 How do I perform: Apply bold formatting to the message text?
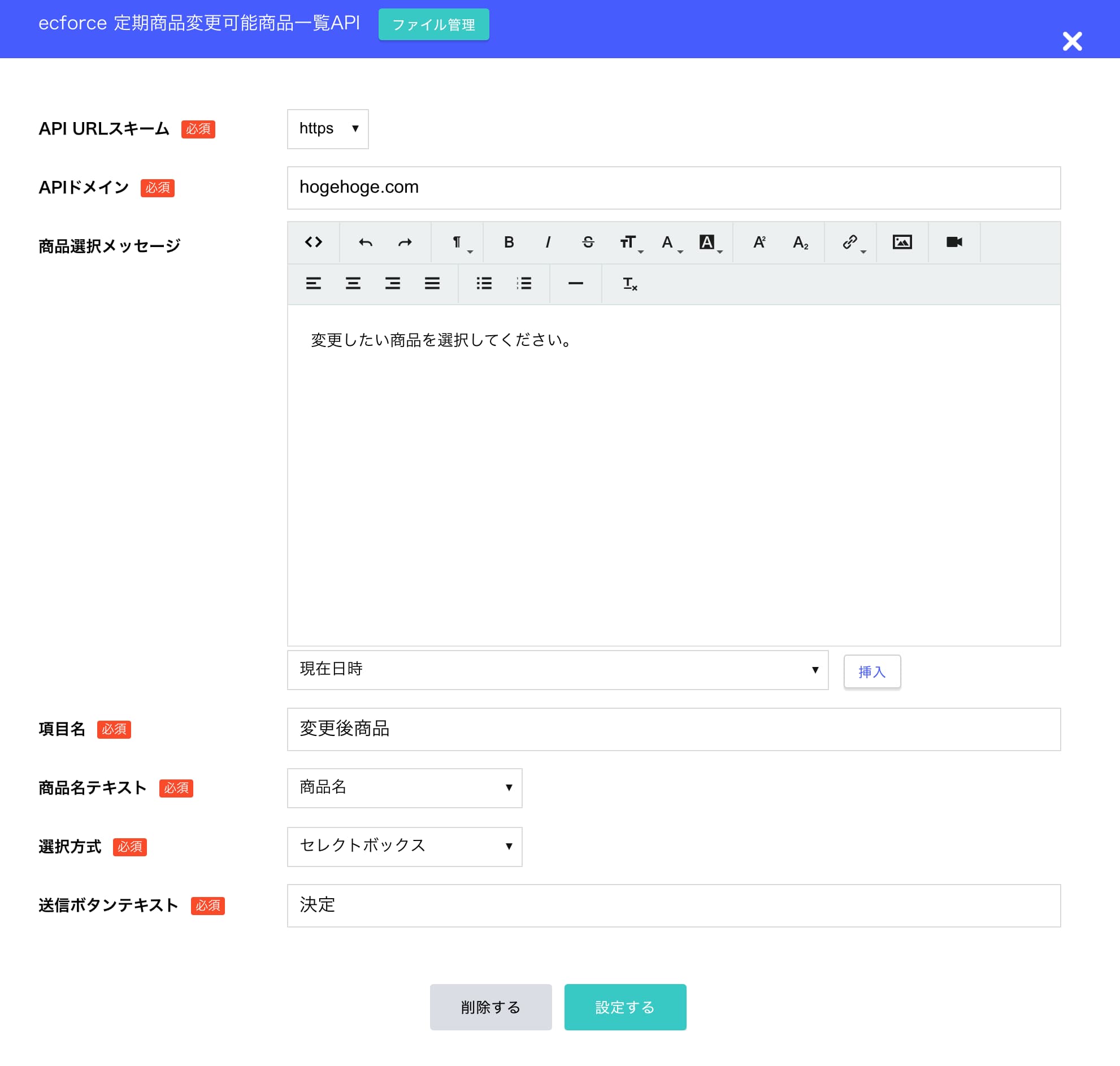(509, 242)
